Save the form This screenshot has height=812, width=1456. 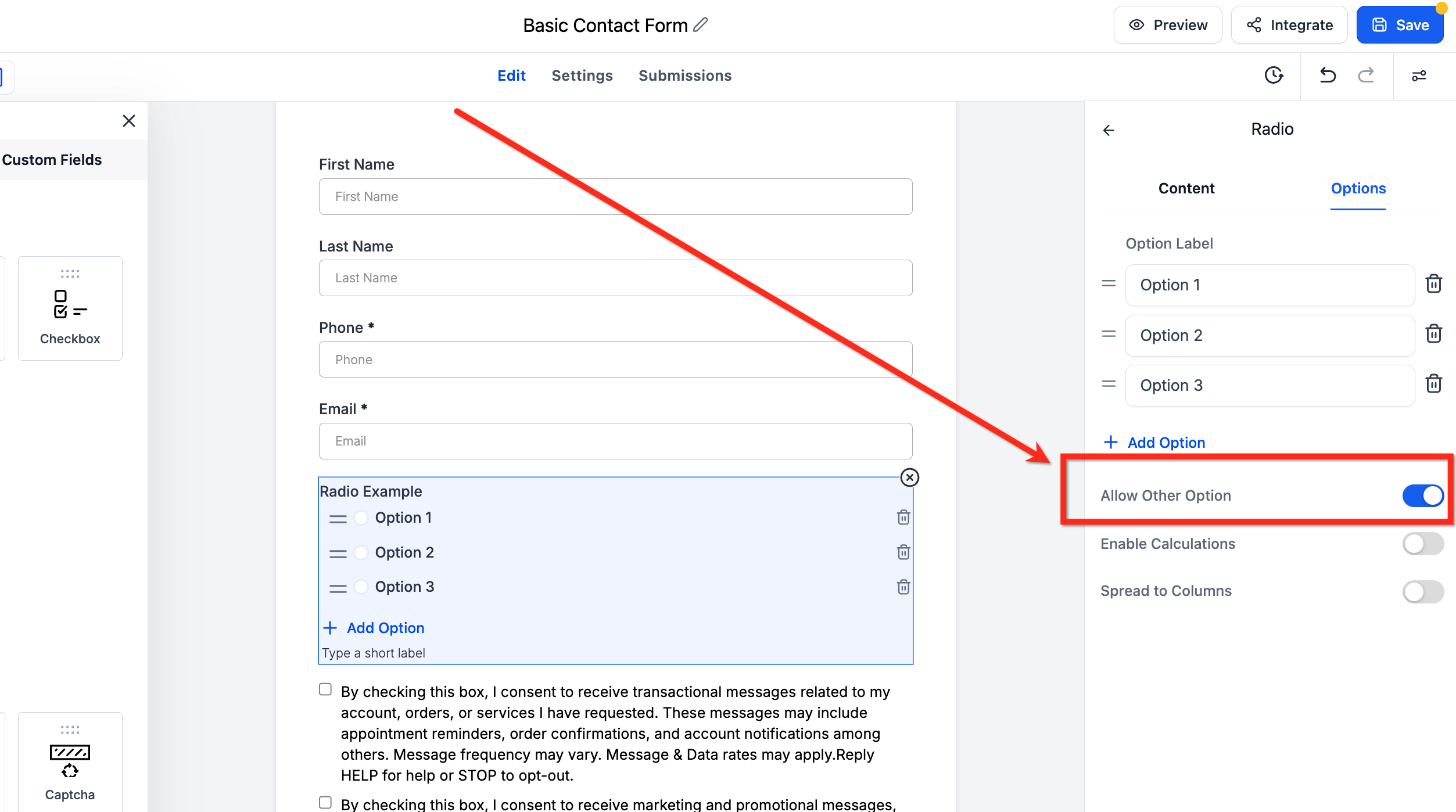point(1400,25)
